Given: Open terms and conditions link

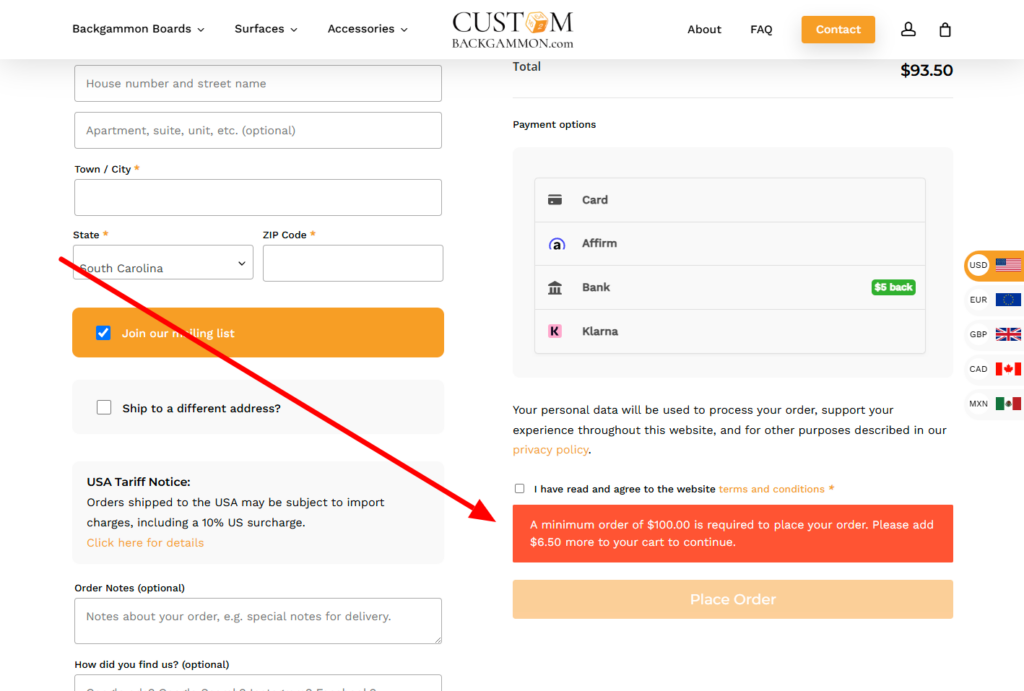Looking at the screenshot, I should coord(771,489).
